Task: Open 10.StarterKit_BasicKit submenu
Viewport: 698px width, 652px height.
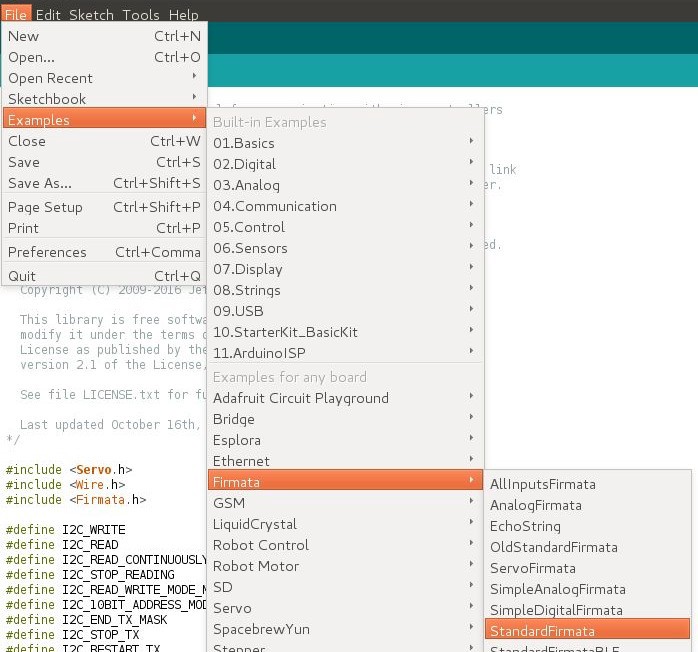Action: pyautogui.click(x=345, y=332)
